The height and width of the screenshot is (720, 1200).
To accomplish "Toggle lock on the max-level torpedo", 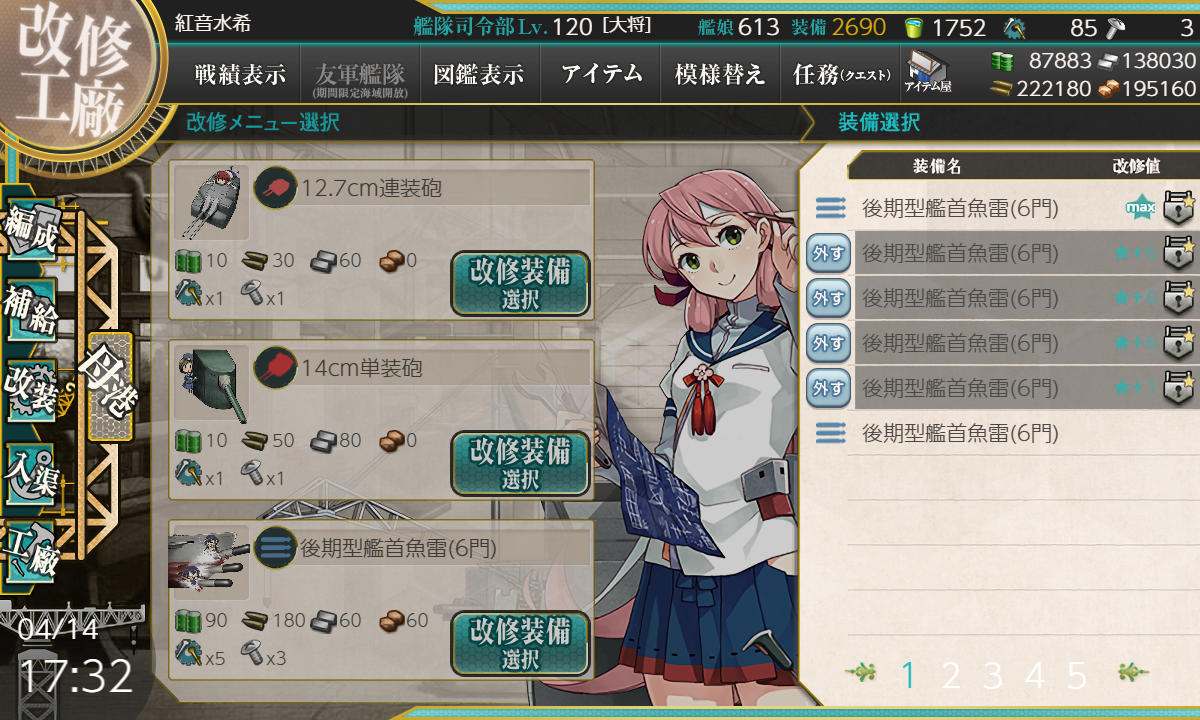I will coord(1179,208).
